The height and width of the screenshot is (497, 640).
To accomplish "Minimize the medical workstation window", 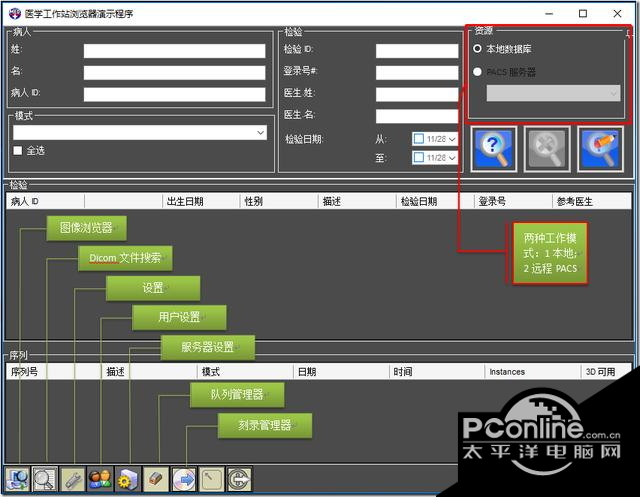I will point(549,13).
